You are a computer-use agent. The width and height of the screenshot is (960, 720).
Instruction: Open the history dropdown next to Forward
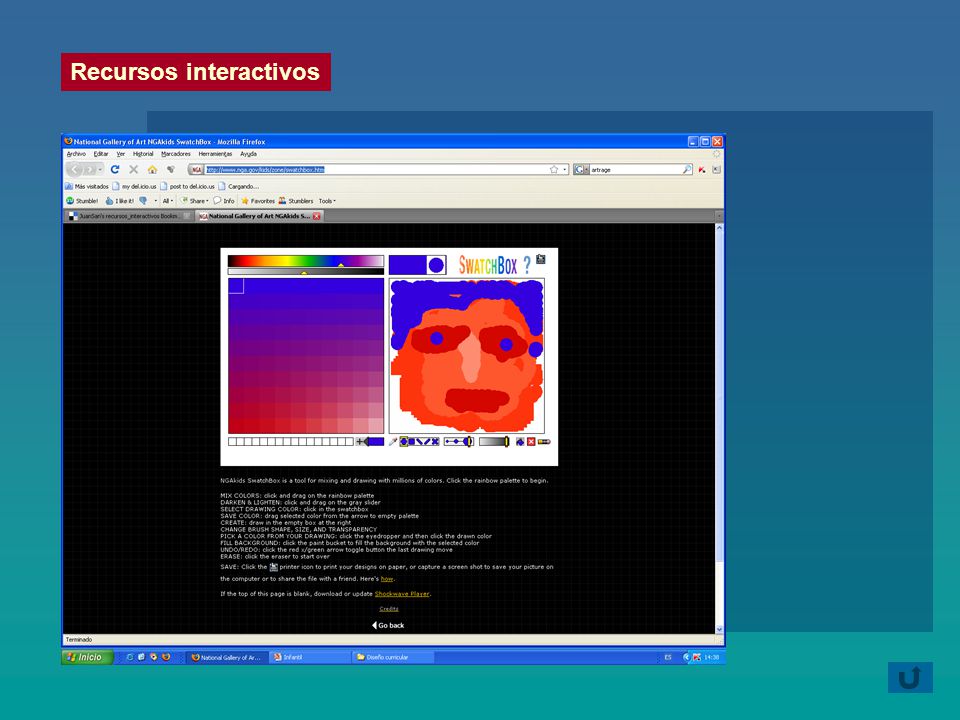pyautogui.click(x=100, y=170)
